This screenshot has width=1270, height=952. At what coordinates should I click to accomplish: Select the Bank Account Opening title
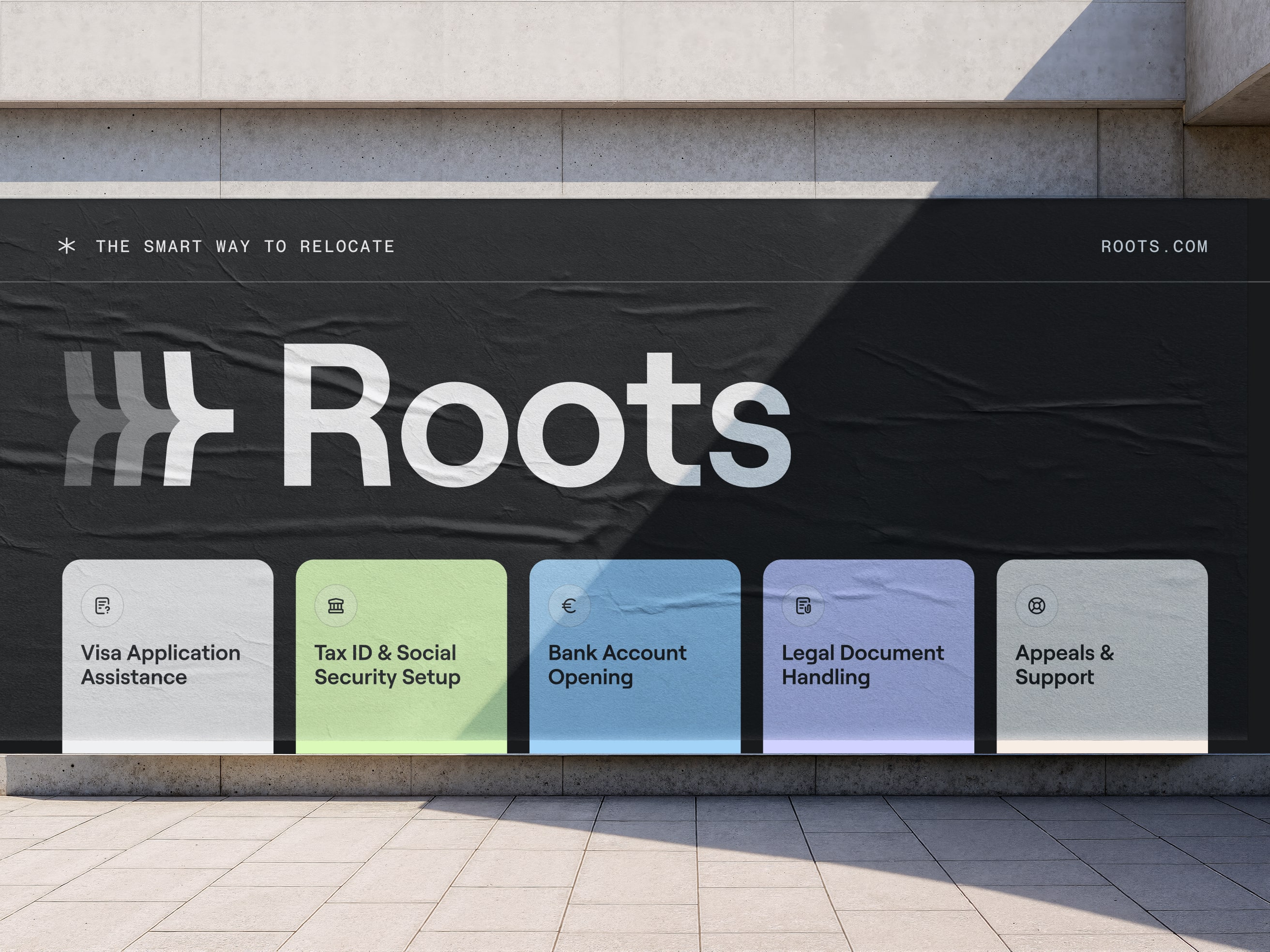(x=617, y=665)
